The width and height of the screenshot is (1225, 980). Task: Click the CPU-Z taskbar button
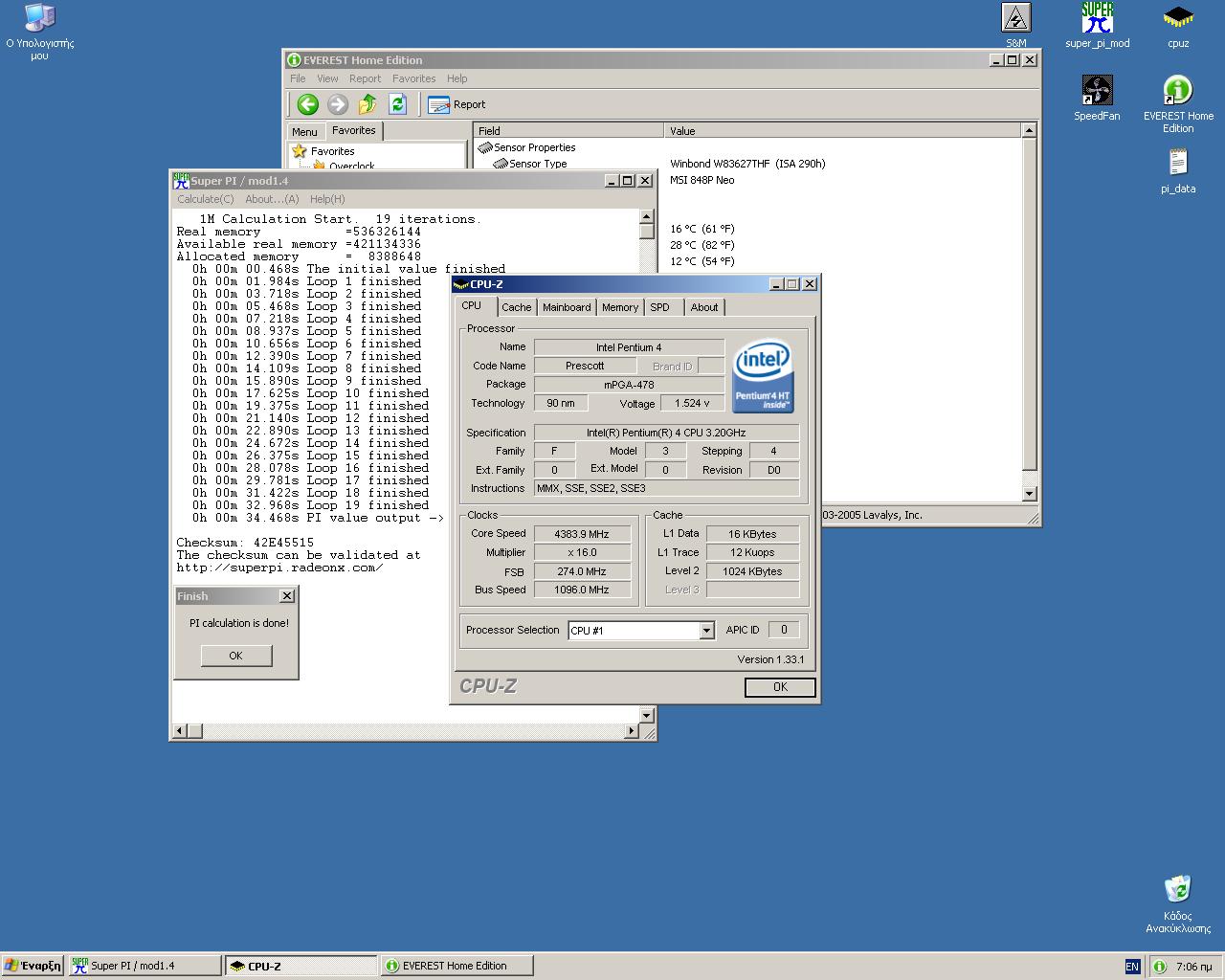[301, 966]
